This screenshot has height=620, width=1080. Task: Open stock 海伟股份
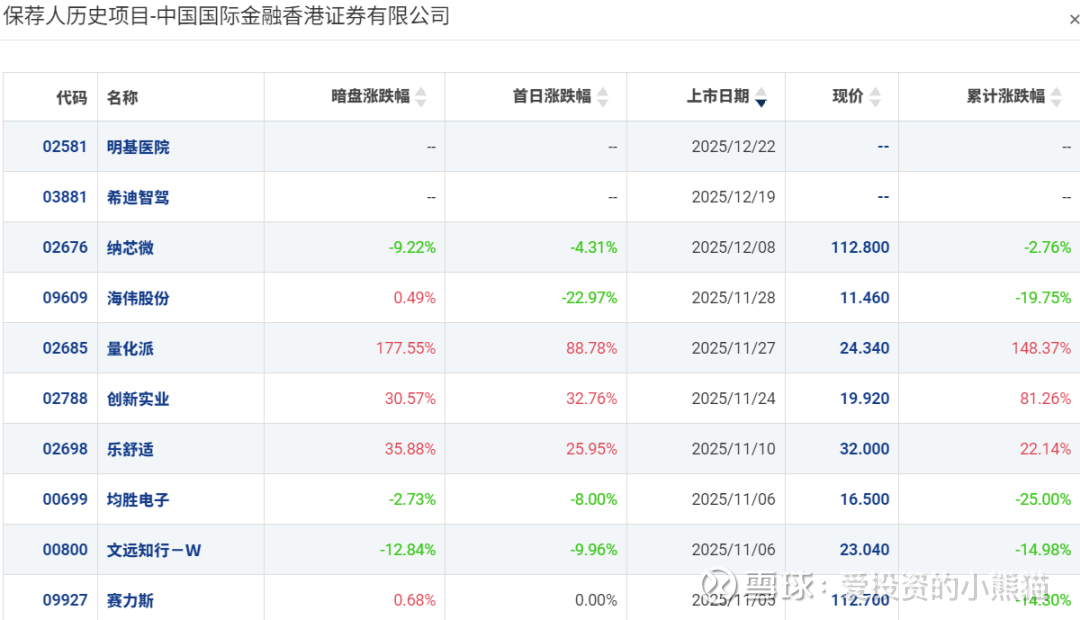(138, 298)
